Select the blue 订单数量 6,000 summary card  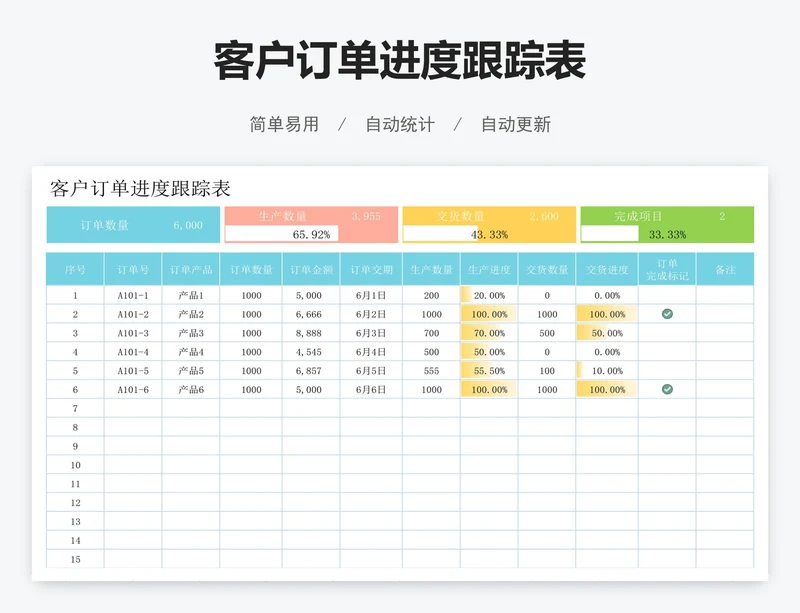(x=133, y=225)
